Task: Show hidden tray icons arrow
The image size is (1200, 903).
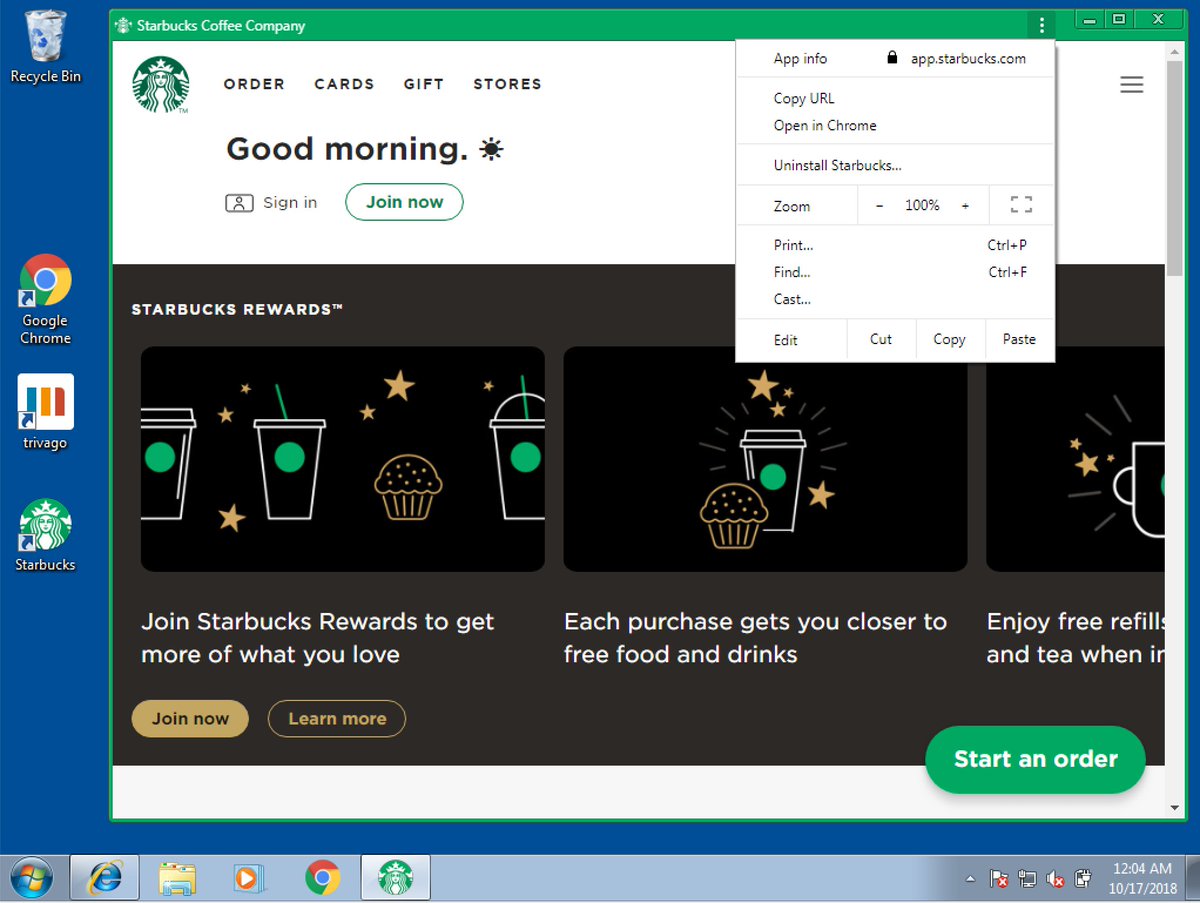Action: coord(970,879)
